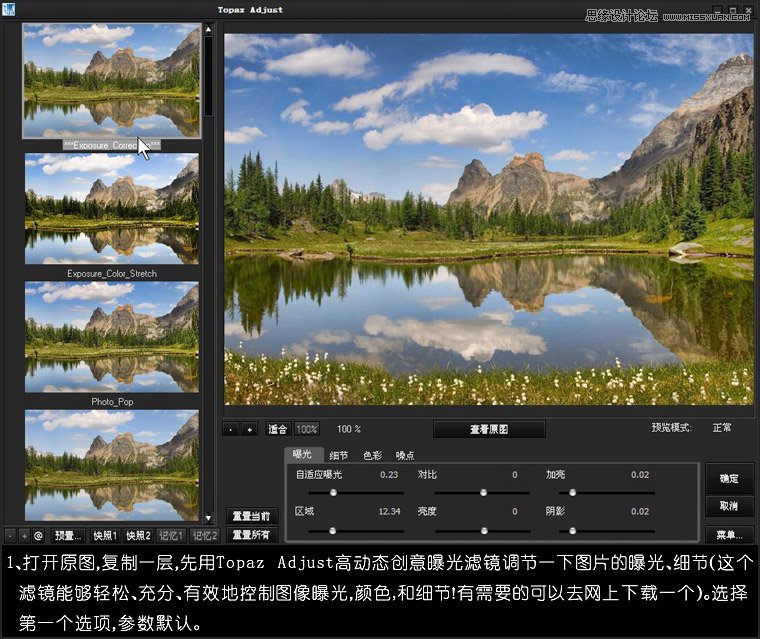Click preset list scroll up arrow
Screen dimensions: 760x639
pos(208,29)
